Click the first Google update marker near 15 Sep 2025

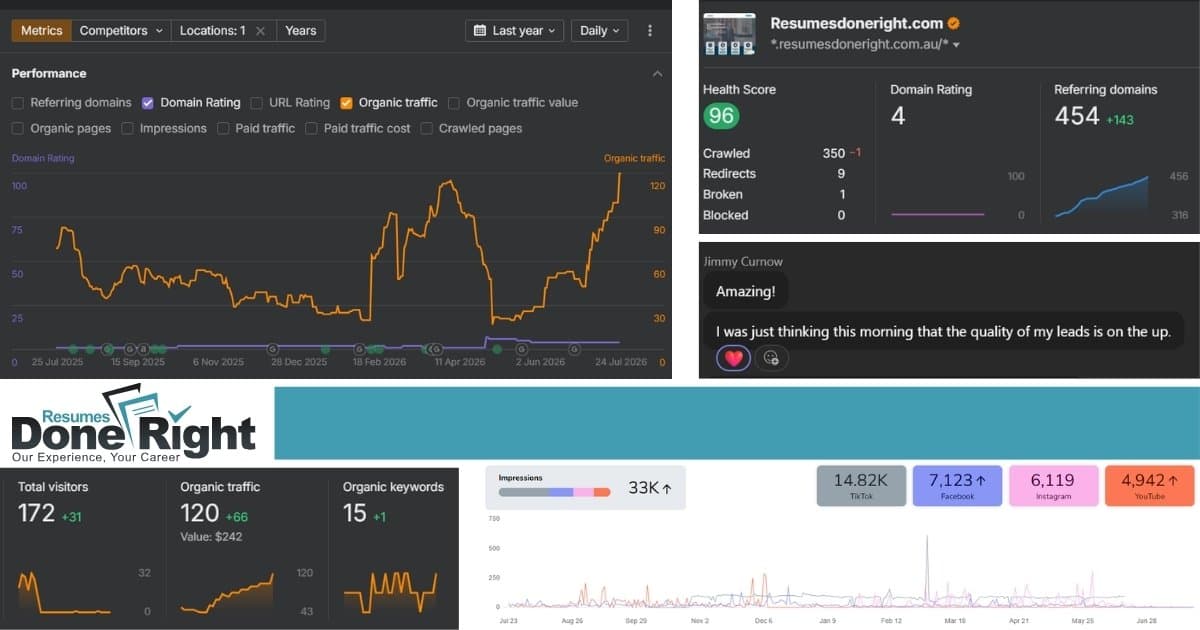point(131,349)
